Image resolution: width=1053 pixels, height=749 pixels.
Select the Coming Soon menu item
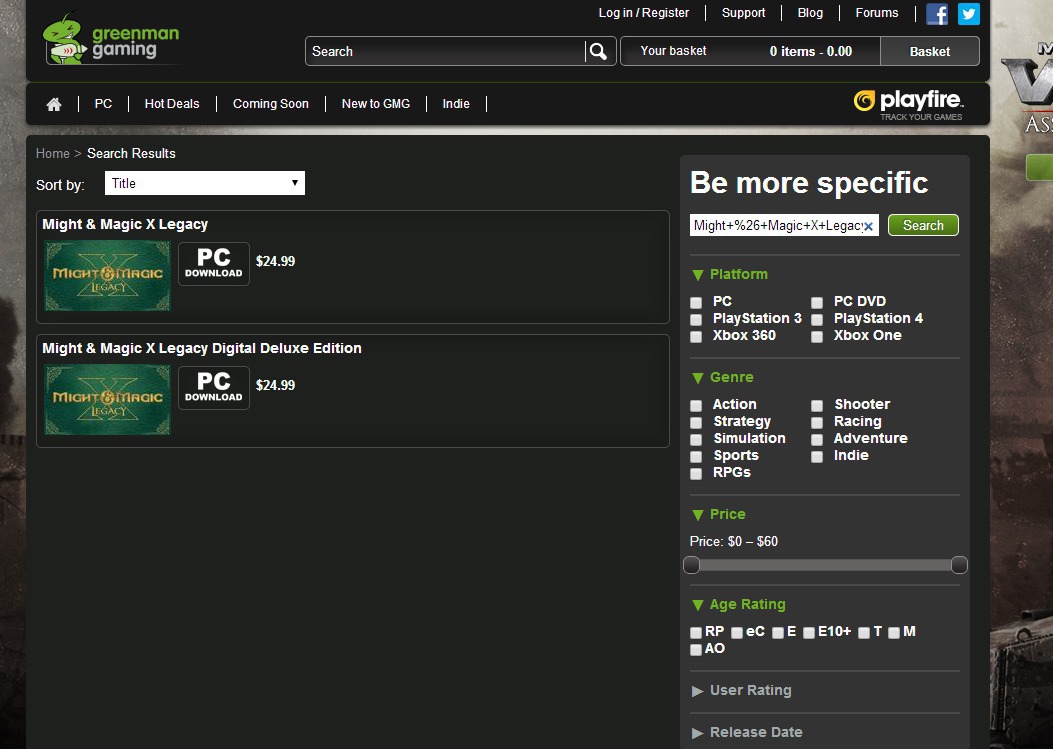(270, 104)
